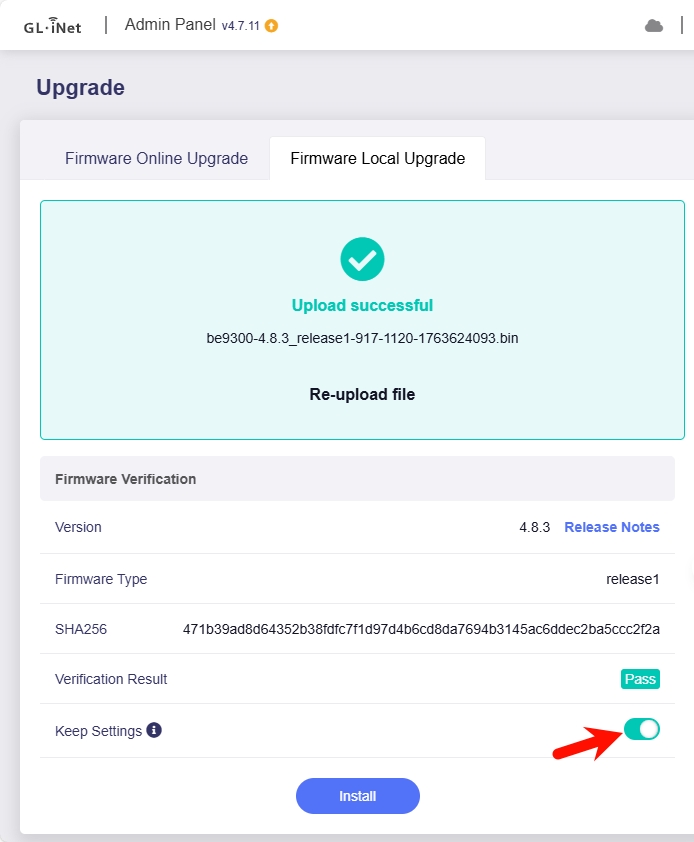Screen dimensions: 694x842
Task: Click the info icon beside Keep Settings
Action: click(x=154, y=731)
